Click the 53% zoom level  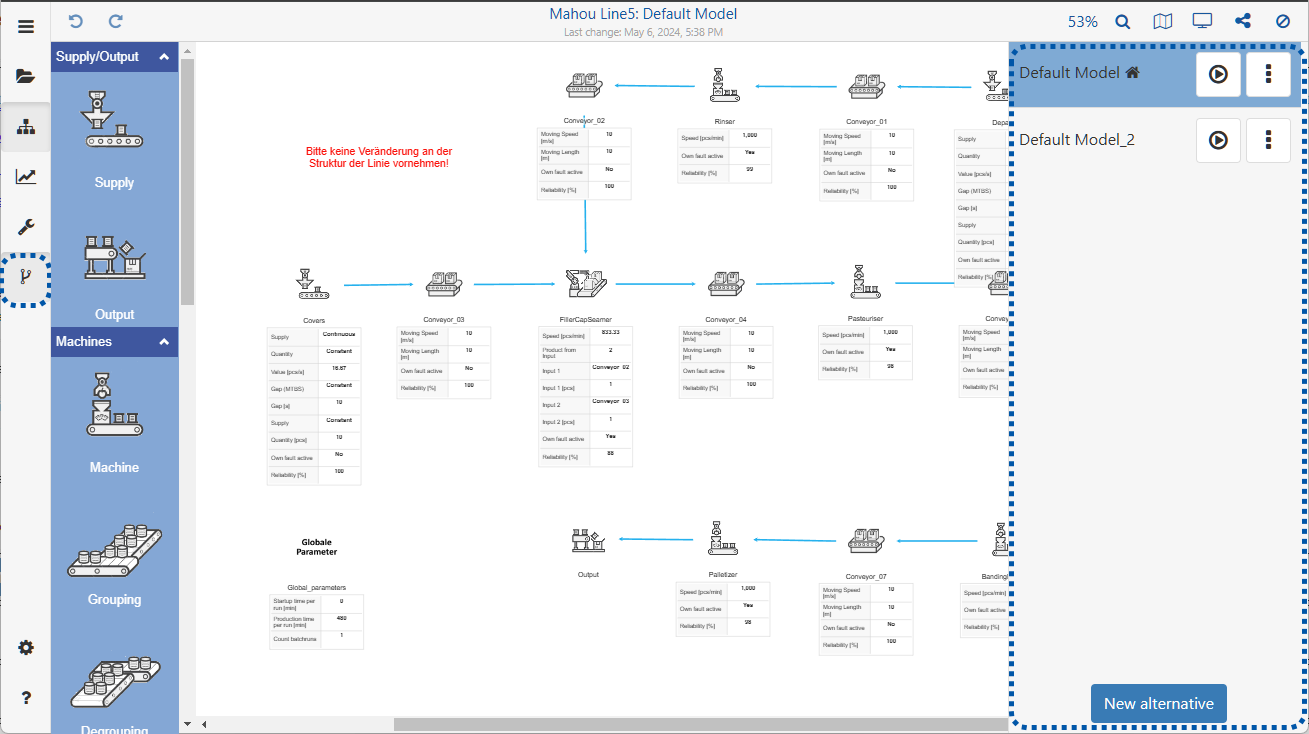coord(1082,21)
